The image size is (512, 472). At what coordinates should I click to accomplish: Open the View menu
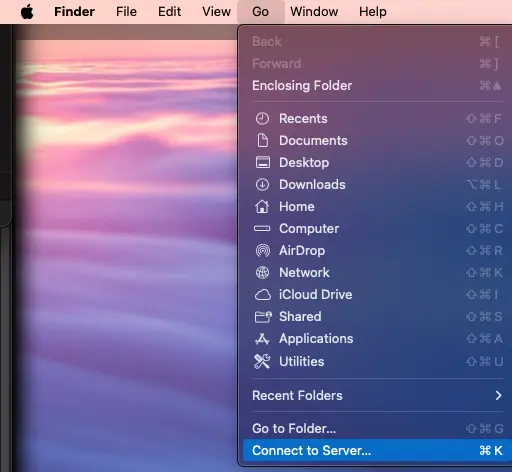[x=216, y=12]
